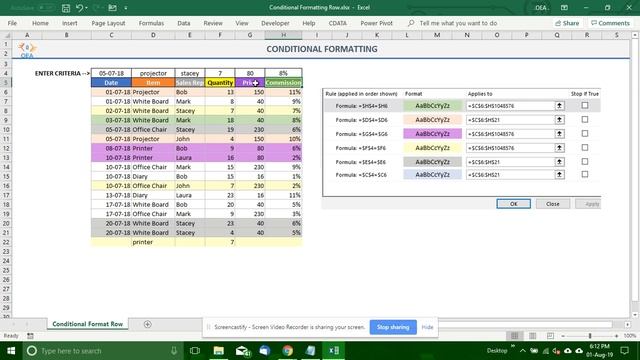The image size is (640, 360).
Task: Open the Formulas tab
Action: click(x=151, y=23)
